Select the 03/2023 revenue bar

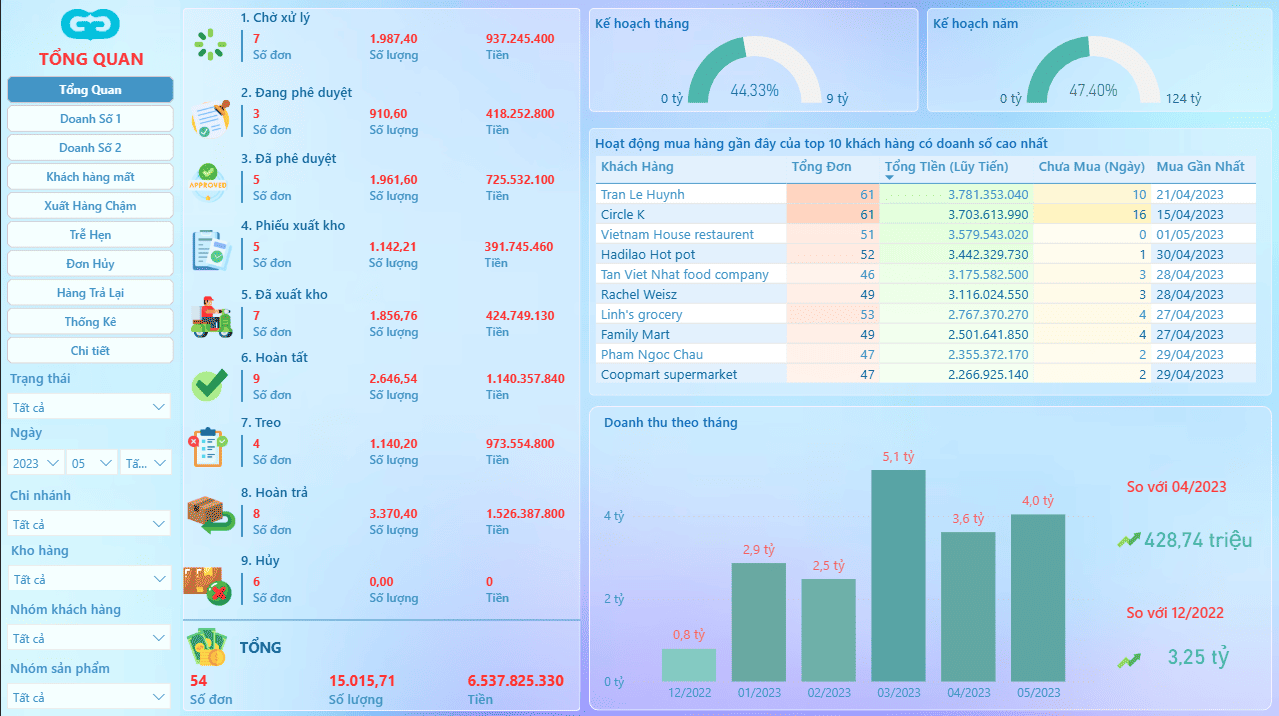click(898, 575)
